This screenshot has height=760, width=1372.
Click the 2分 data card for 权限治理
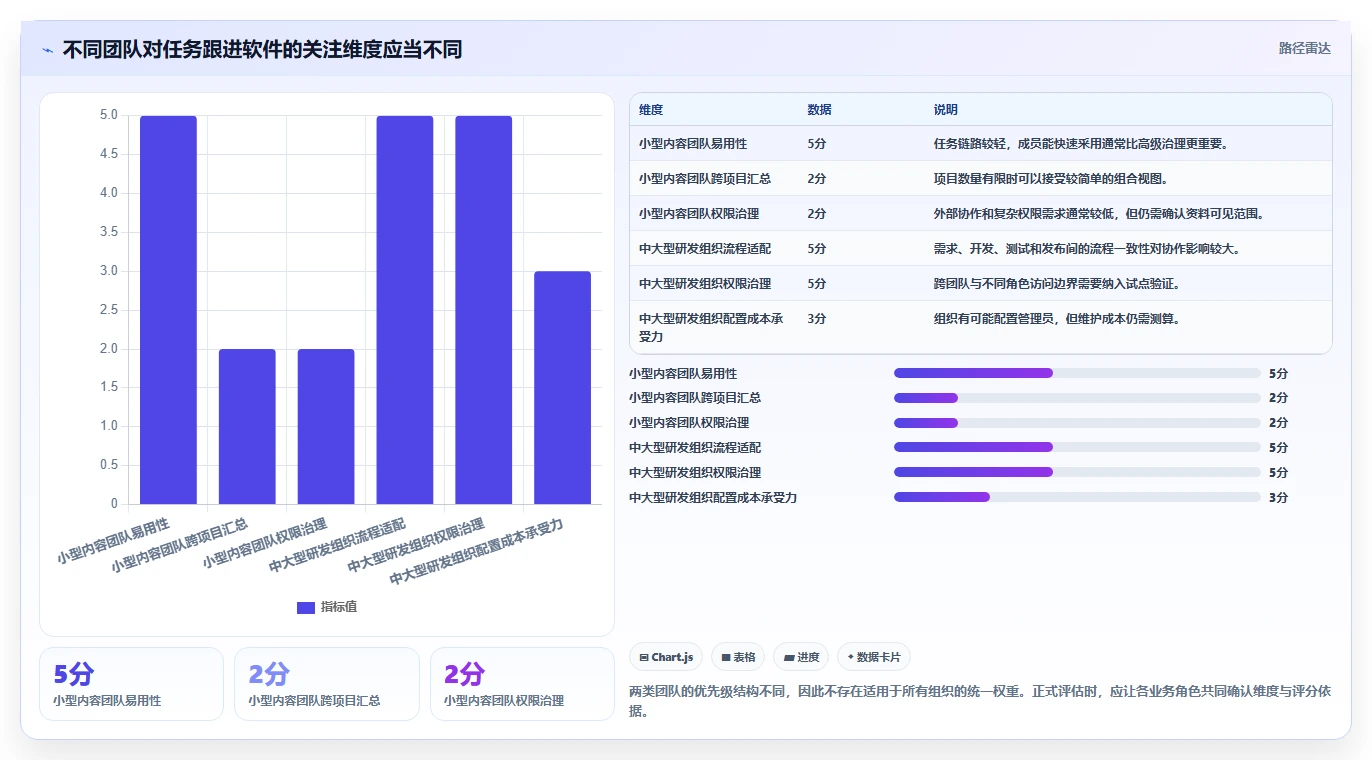(522, 684)
